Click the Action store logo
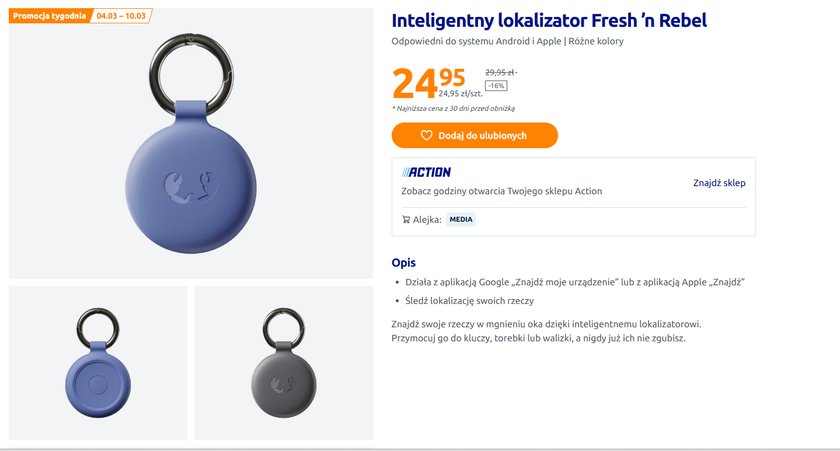840x451 pixels. coord(426,172)
